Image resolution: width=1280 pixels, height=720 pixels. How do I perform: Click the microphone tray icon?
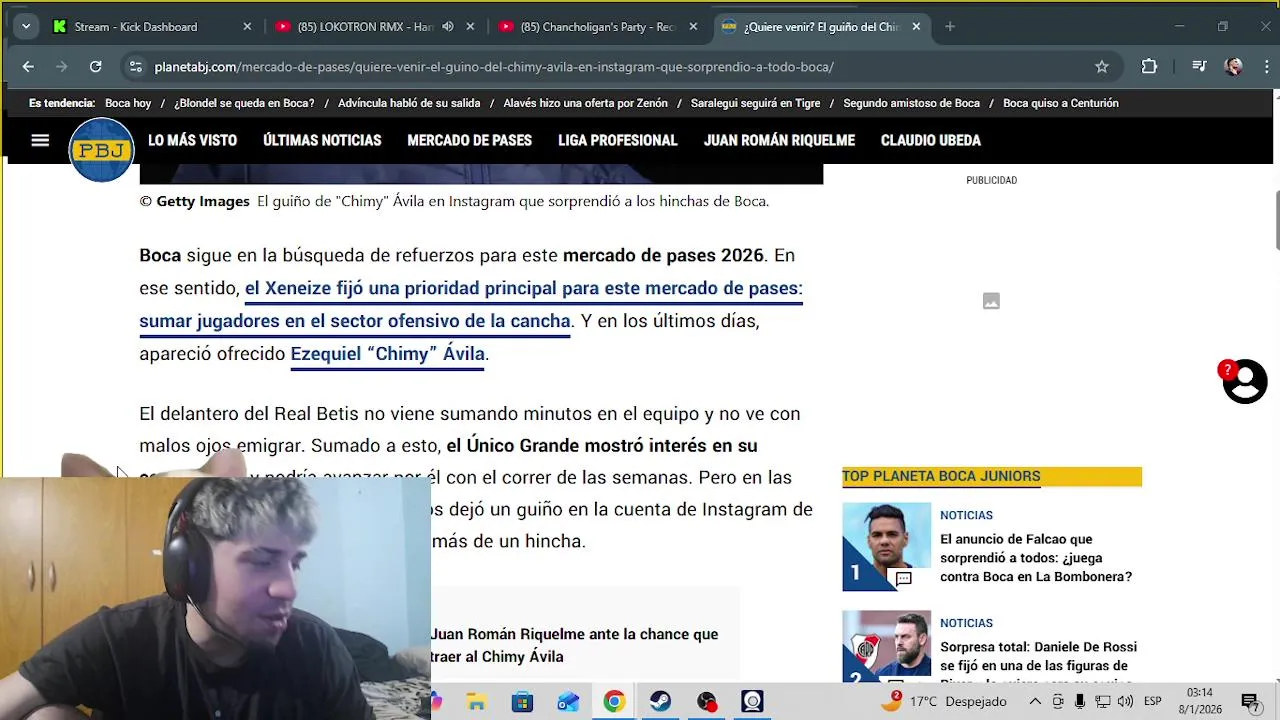tap(1080, 702)
